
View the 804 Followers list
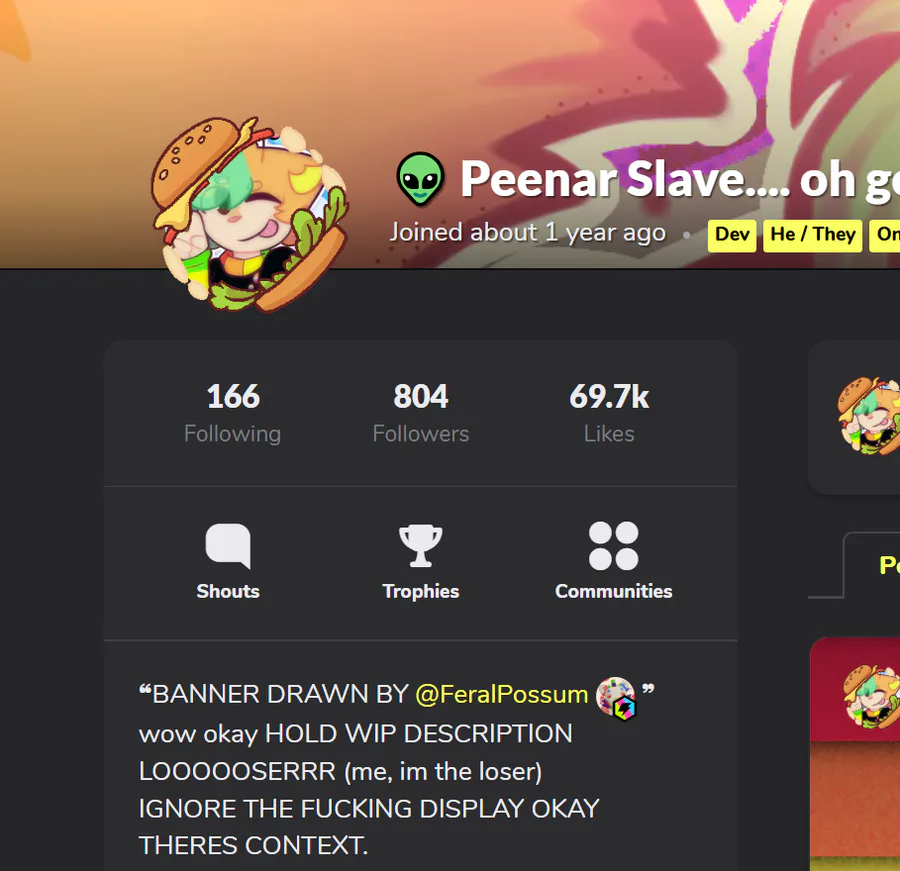coord(421,412)
